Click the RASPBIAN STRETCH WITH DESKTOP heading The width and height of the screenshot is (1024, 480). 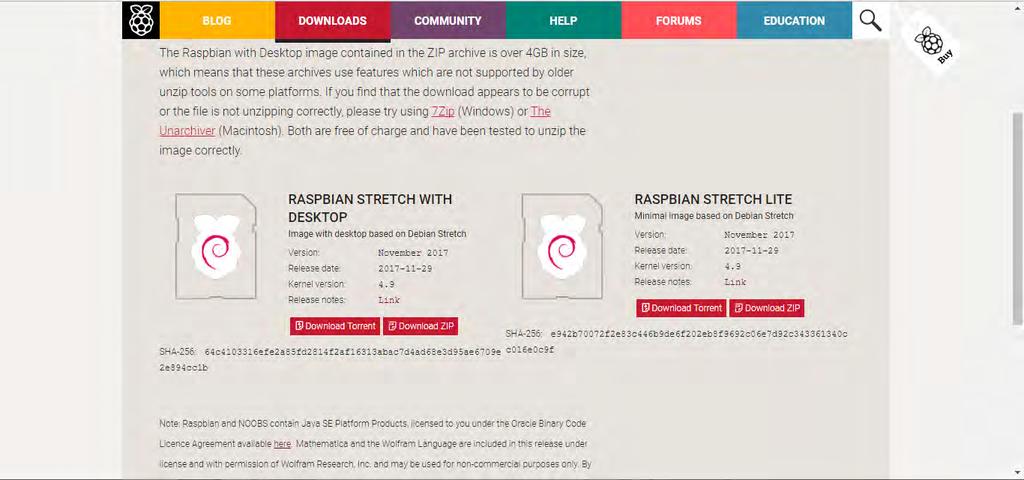coord(370,208)
